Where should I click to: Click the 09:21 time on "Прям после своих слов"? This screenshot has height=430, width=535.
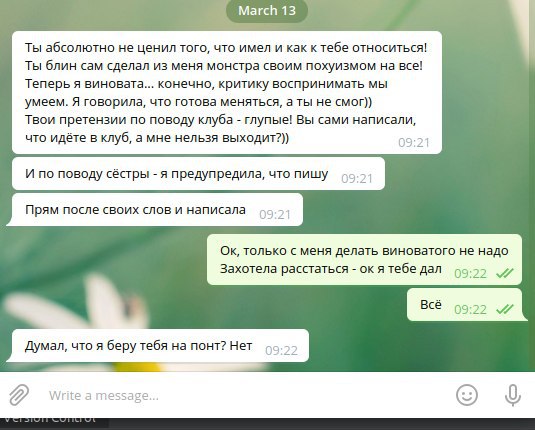(275, 214)
